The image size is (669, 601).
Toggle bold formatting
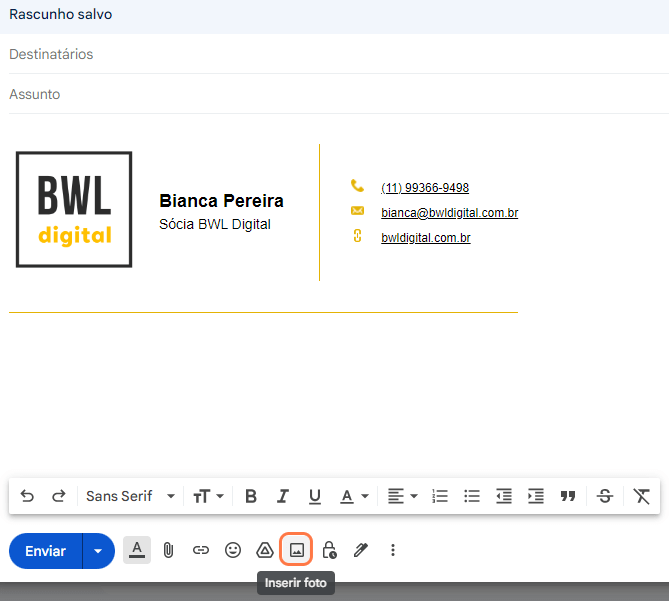[x=251, y=496]
